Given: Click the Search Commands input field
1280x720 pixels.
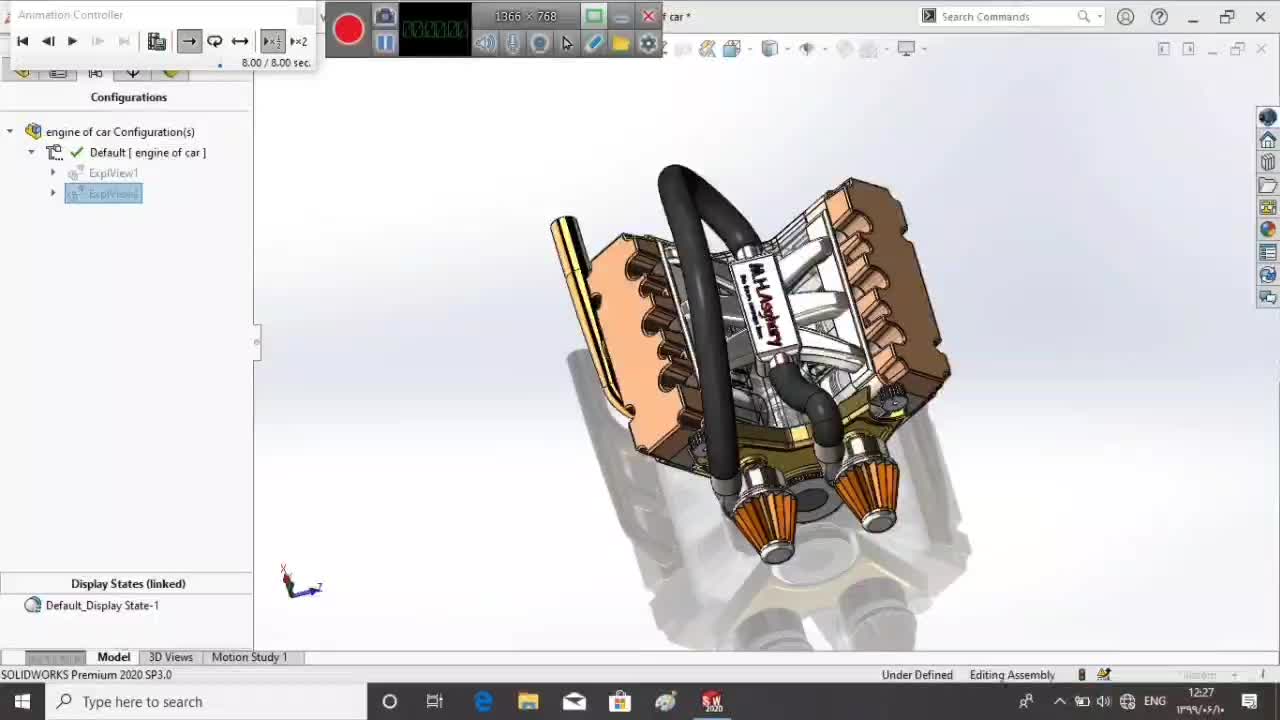Looking at the screenshot, I should tap(1005, 17).
